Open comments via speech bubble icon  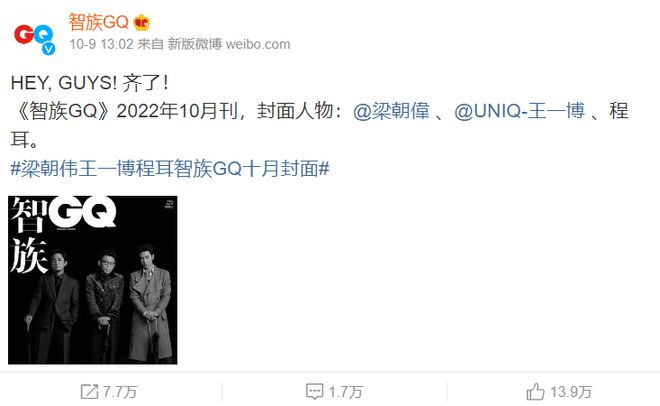[x=314, y=392]
